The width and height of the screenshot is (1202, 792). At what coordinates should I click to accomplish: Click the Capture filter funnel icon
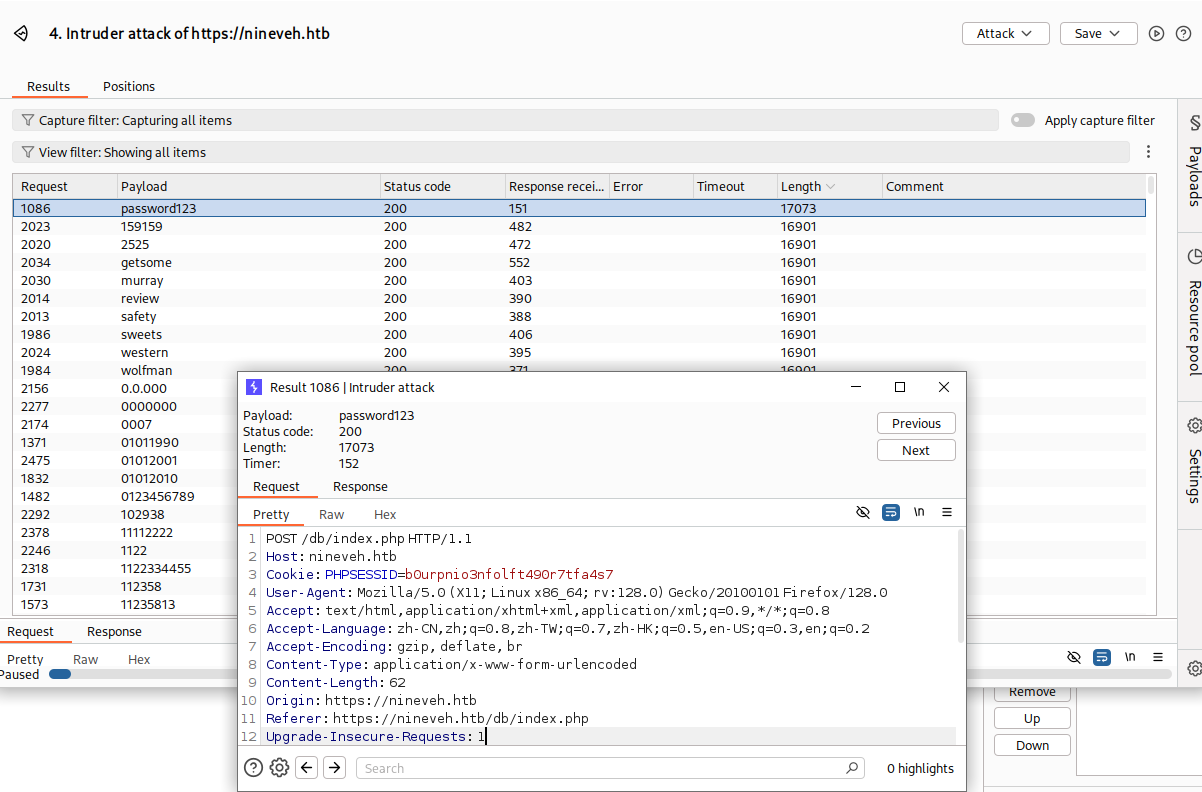[x=28, y=120]
